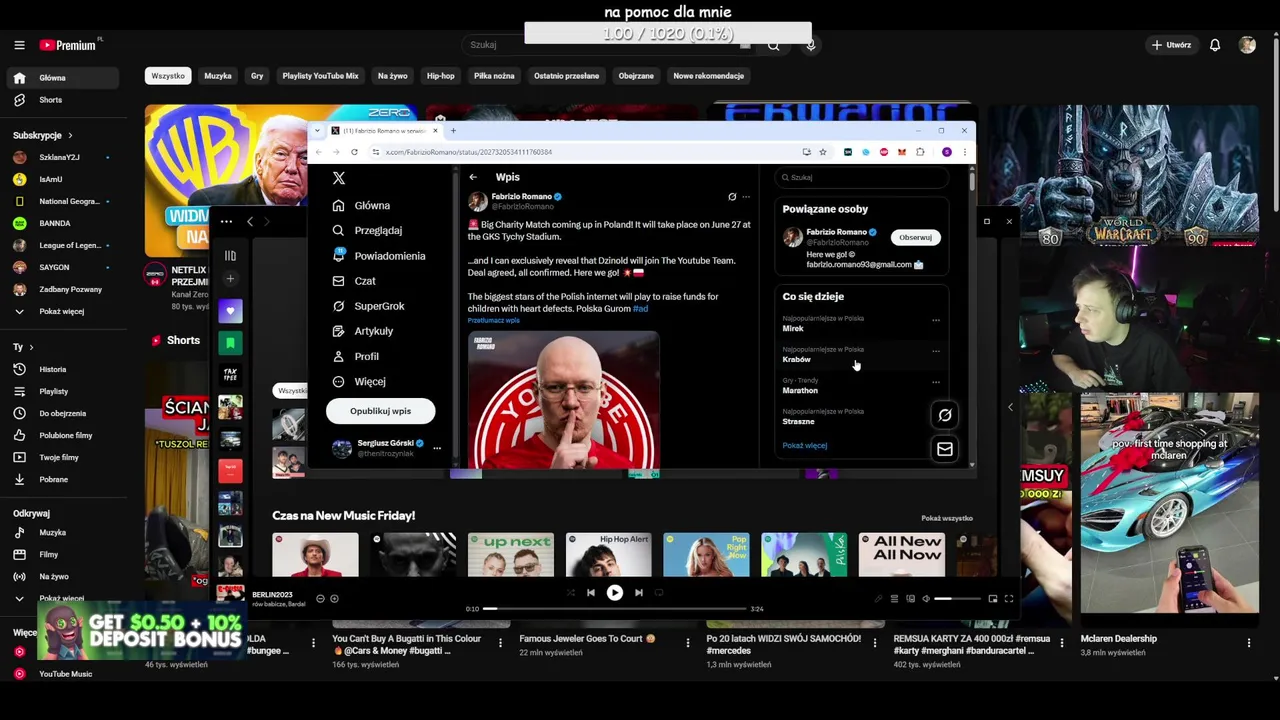Open options for the Marathon trend
1280x720 pixels.
pyautogui.click(x=936, y=382)
